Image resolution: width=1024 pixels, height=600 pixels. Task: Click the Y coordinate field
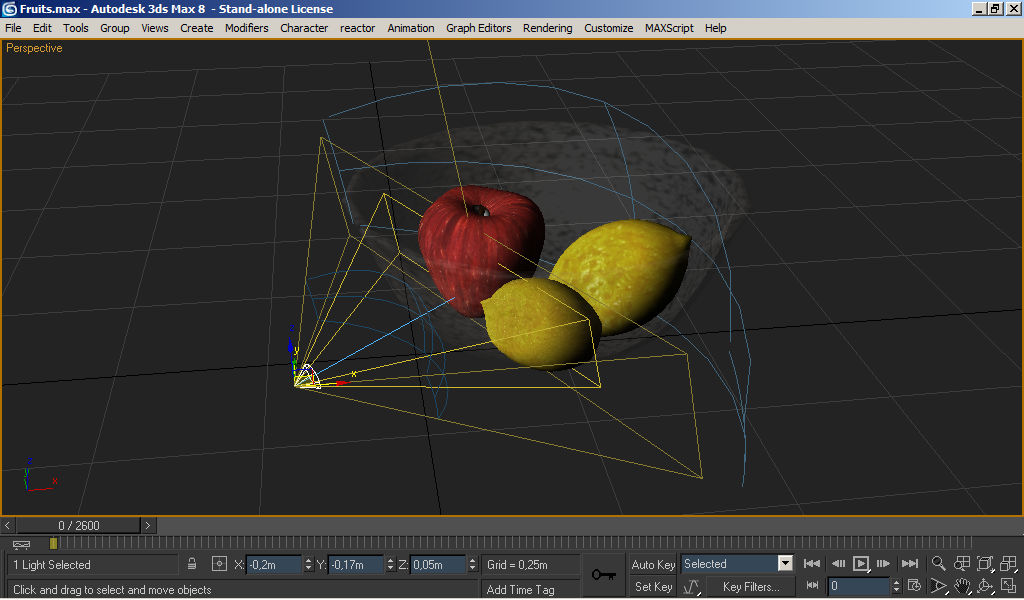tap(356, 565)
